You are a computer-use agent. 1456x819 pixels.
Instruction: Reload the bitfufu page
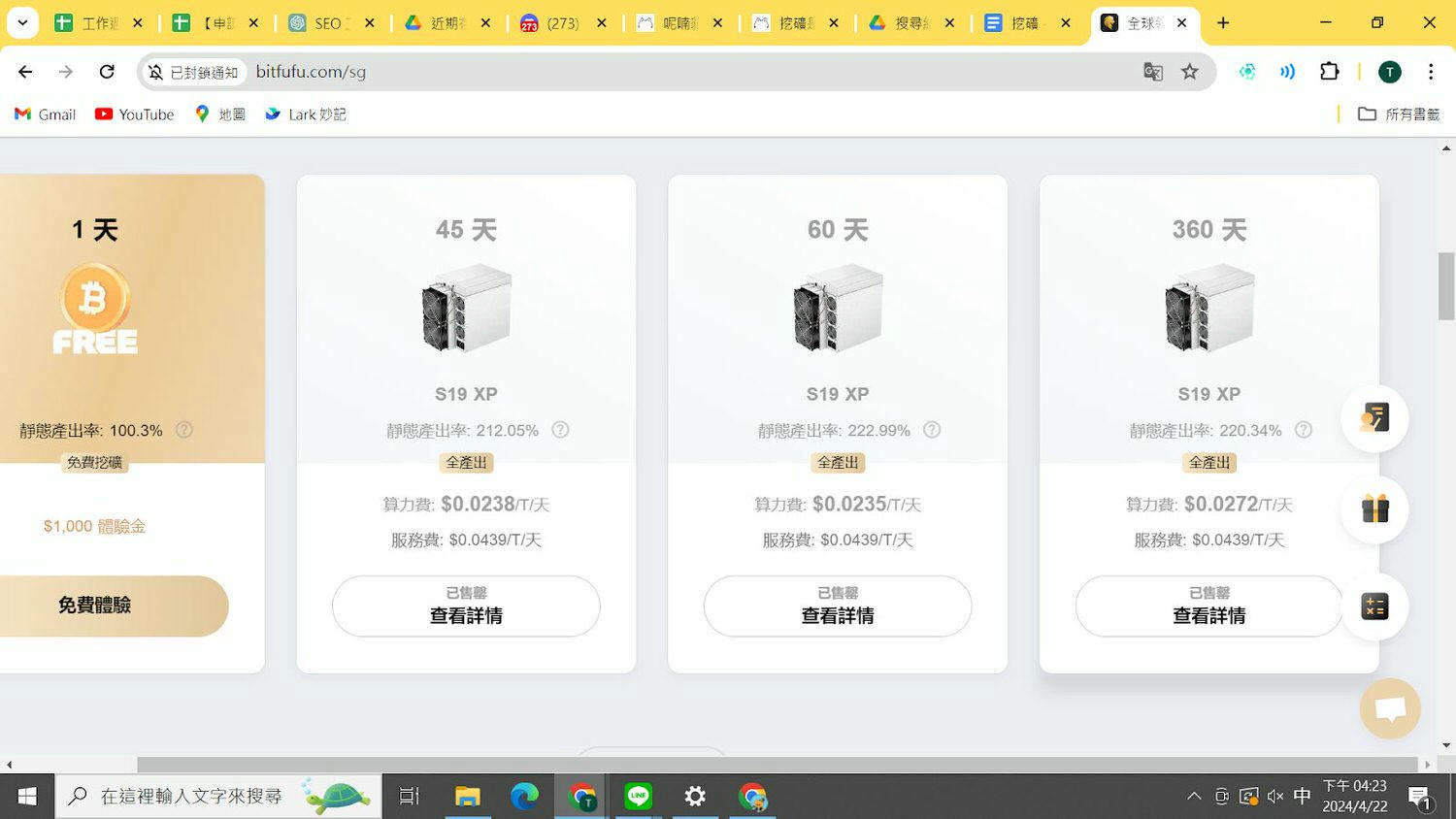tap(107, 72)
